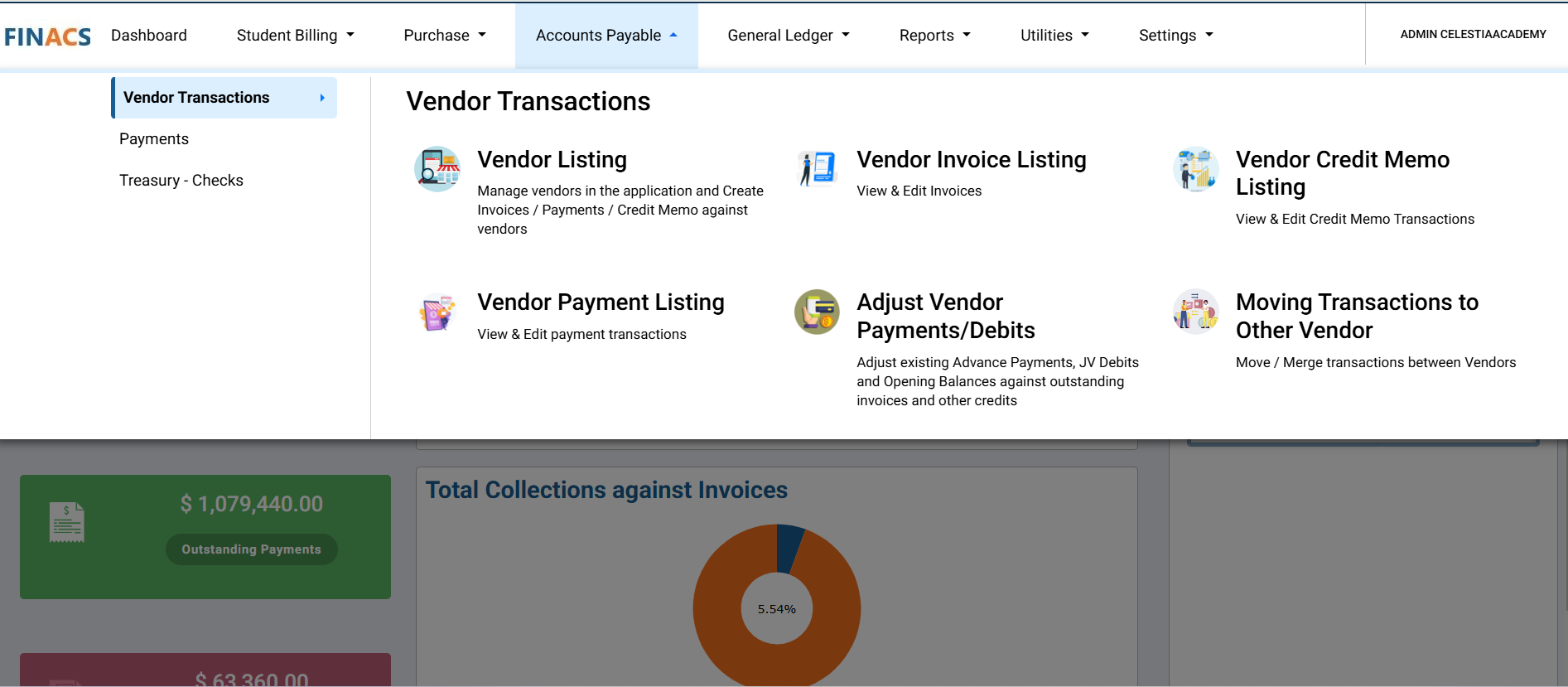The width and height of the screenshot is (1568, 687).
Task: Open the Vendor Invoice Listing icon
Action: point(817,169)
